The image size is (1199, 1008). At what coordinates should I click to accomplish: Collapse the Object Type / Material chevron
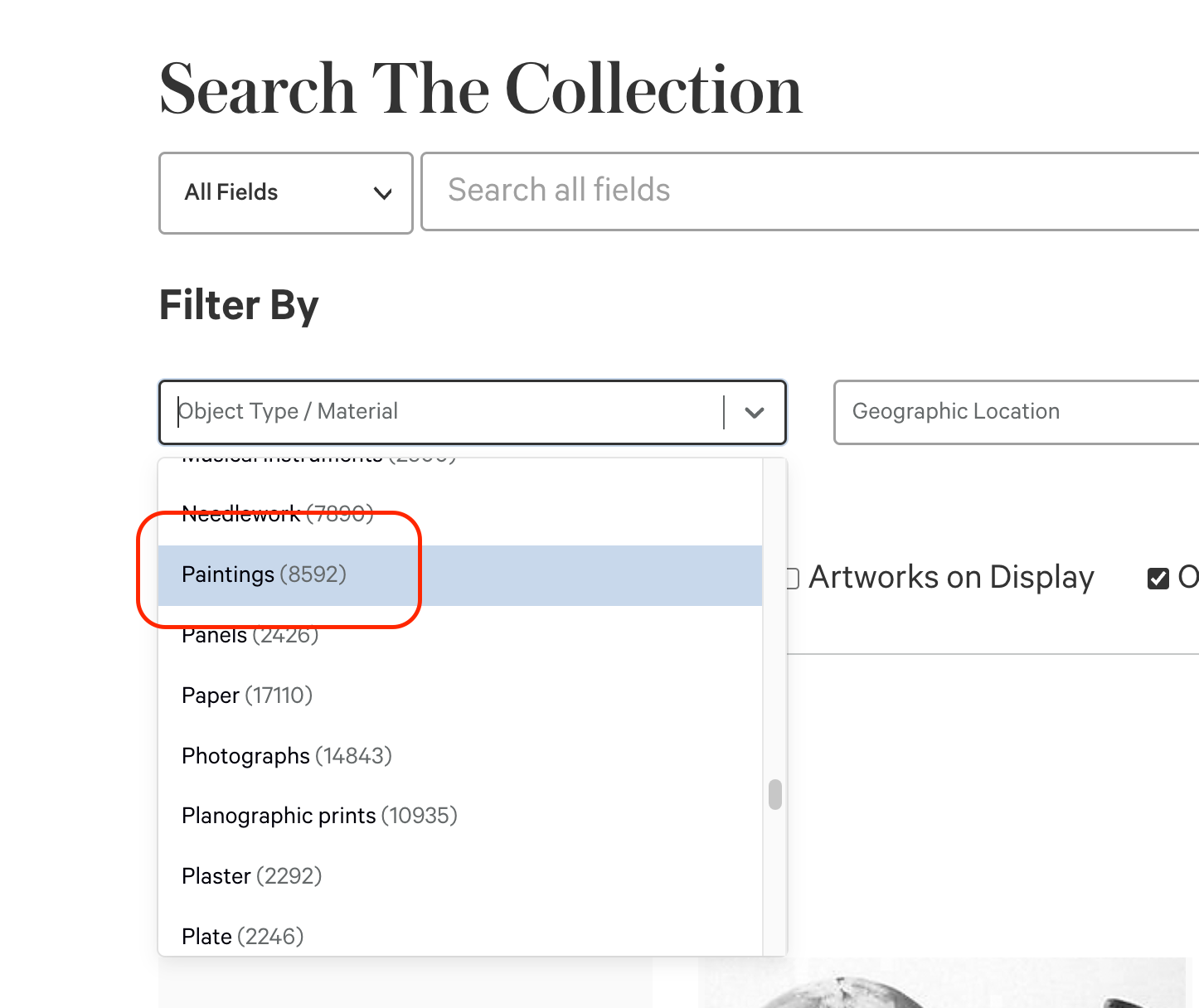[x=754, y=412]
